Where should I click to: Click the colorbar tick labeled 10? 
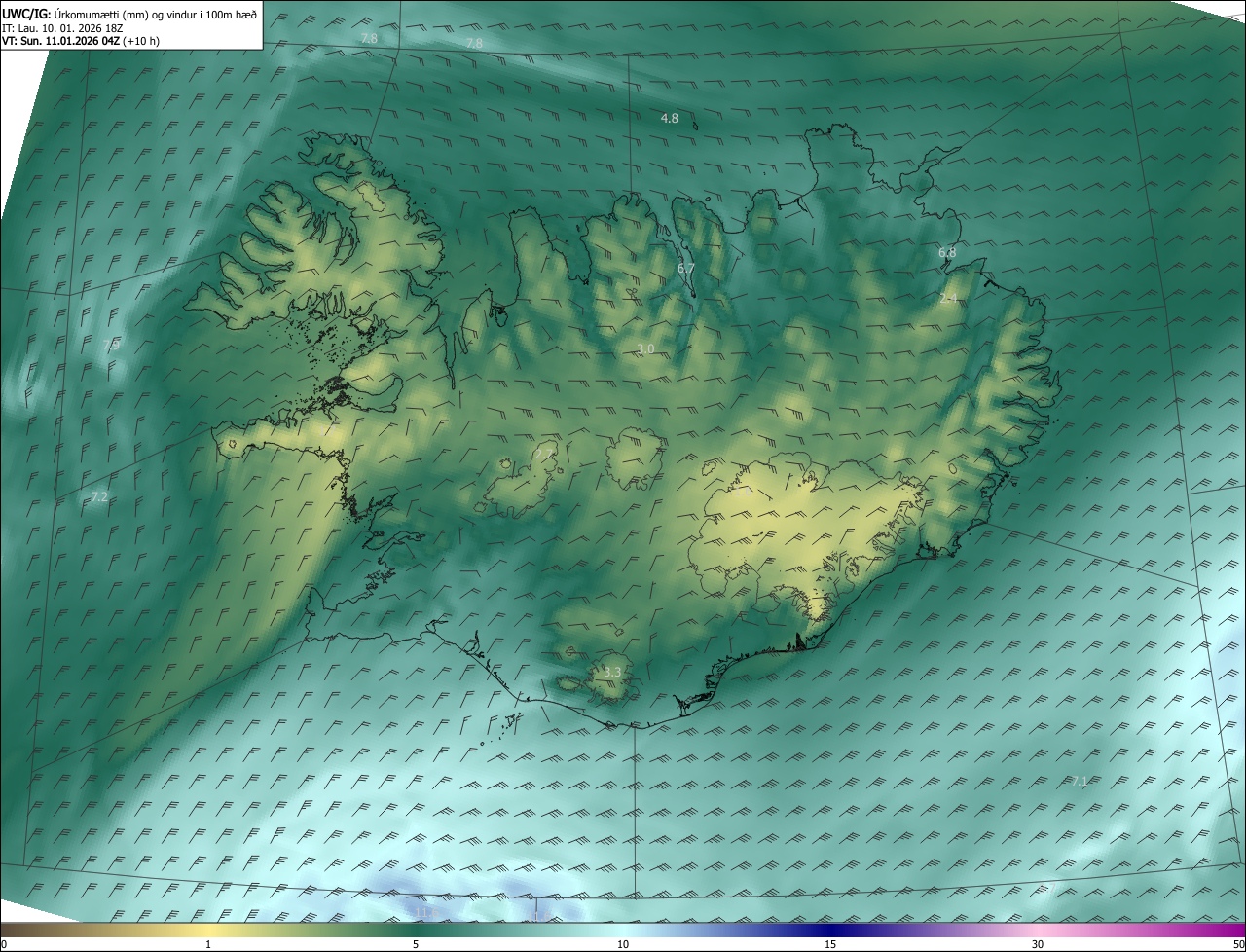coord(623,944)
